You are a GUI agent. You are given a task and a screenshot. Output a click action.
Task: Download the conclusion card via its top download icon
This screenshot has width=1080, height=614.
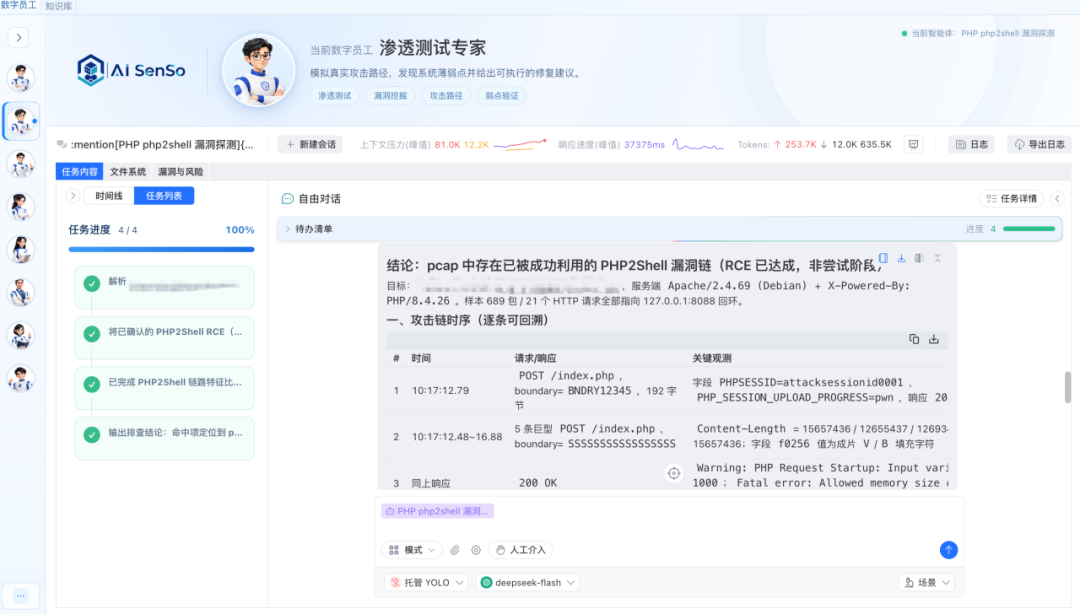901,258
